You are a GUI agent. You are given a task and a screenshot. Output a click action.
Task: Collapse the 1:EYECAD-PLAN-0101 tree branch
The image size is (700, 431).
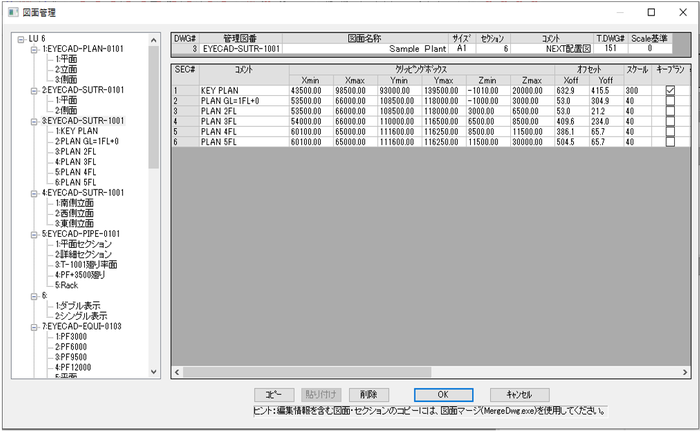point(33,49)
